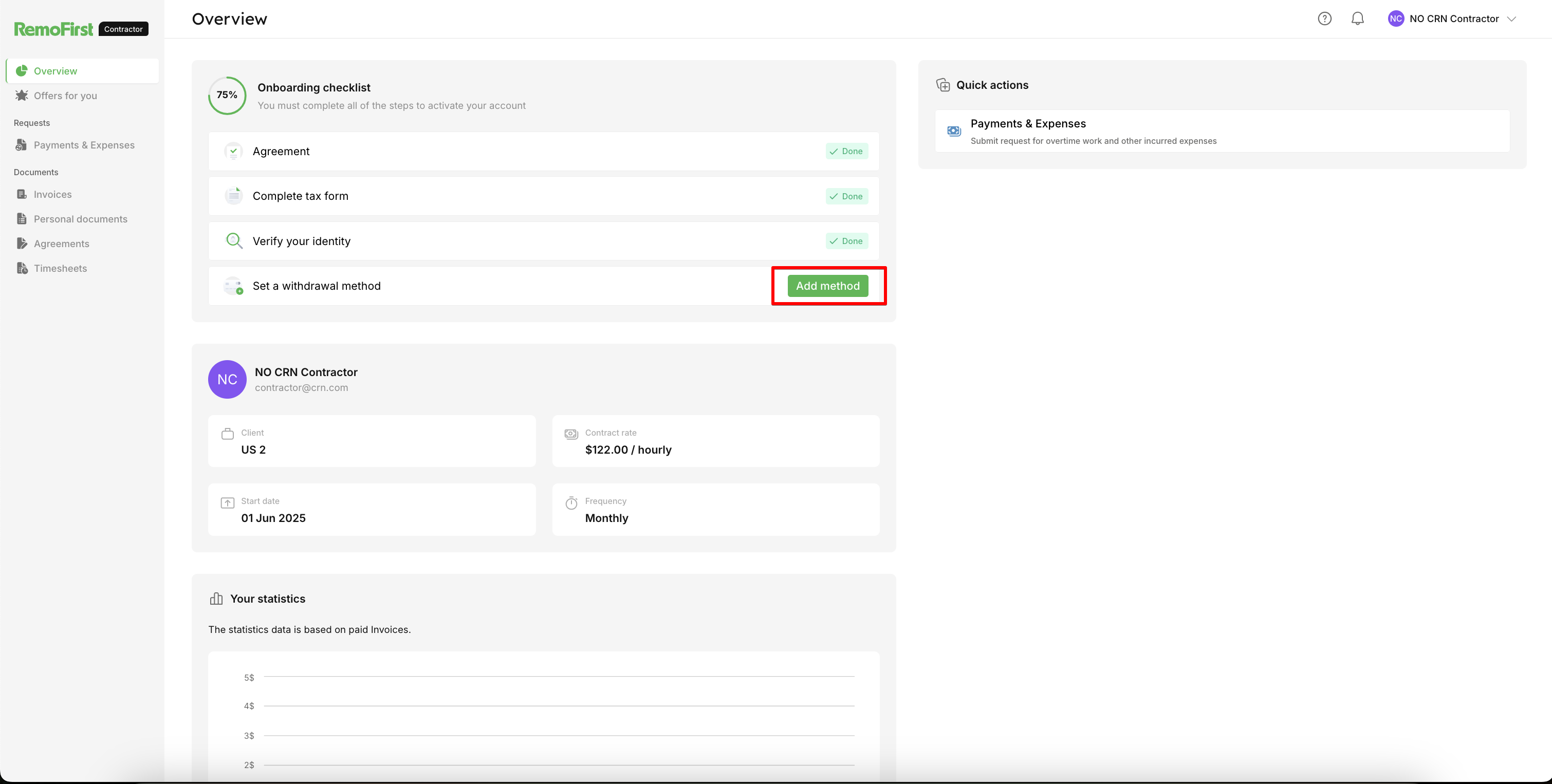Image resolution: width=1552 pixels, height=784 pixels.
Task: Expand the NO CRN Contractor account dropdown
Action: coord(1511,18)
